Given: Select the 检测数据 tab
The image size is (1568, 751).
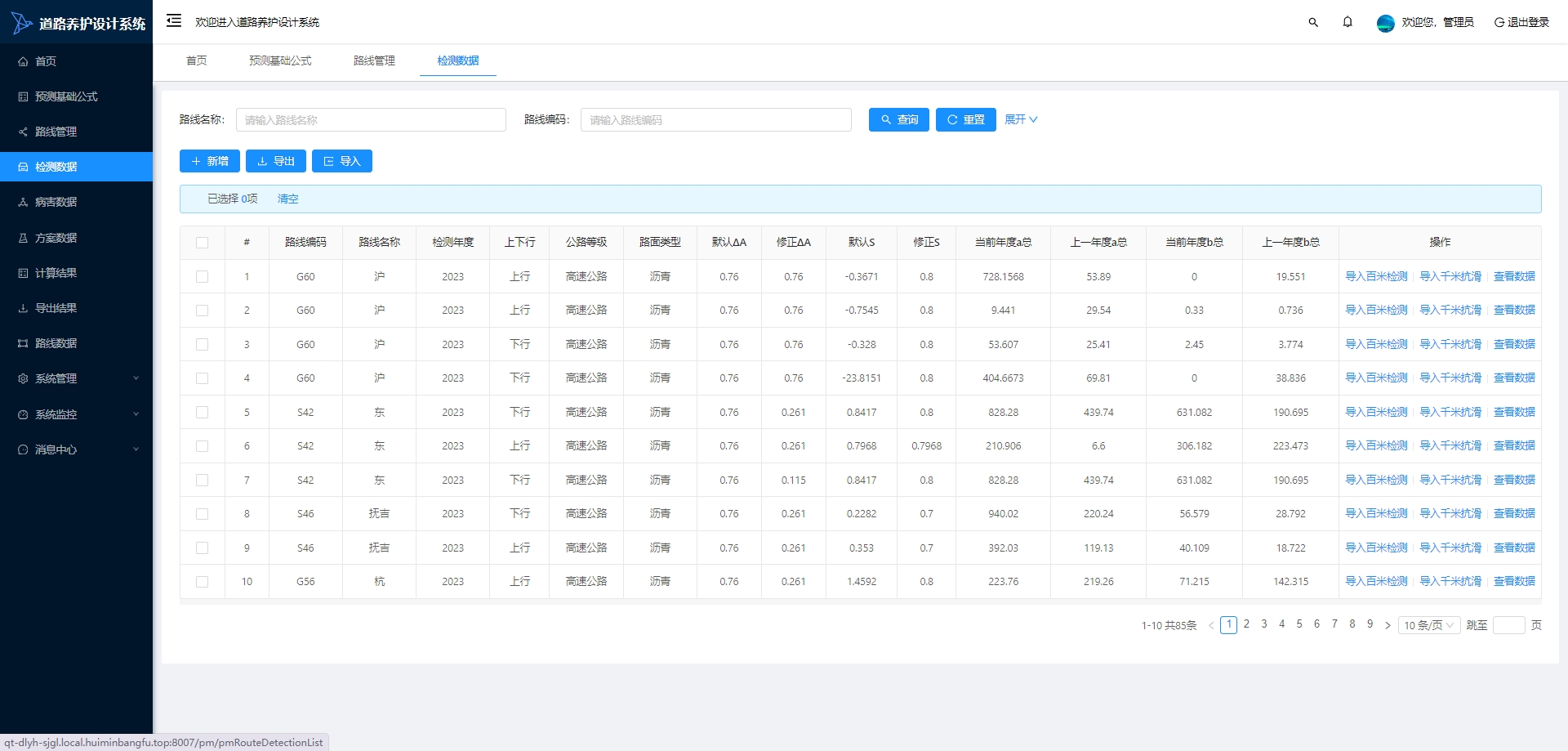Looking at the screenshot, I should pos(458,60).
